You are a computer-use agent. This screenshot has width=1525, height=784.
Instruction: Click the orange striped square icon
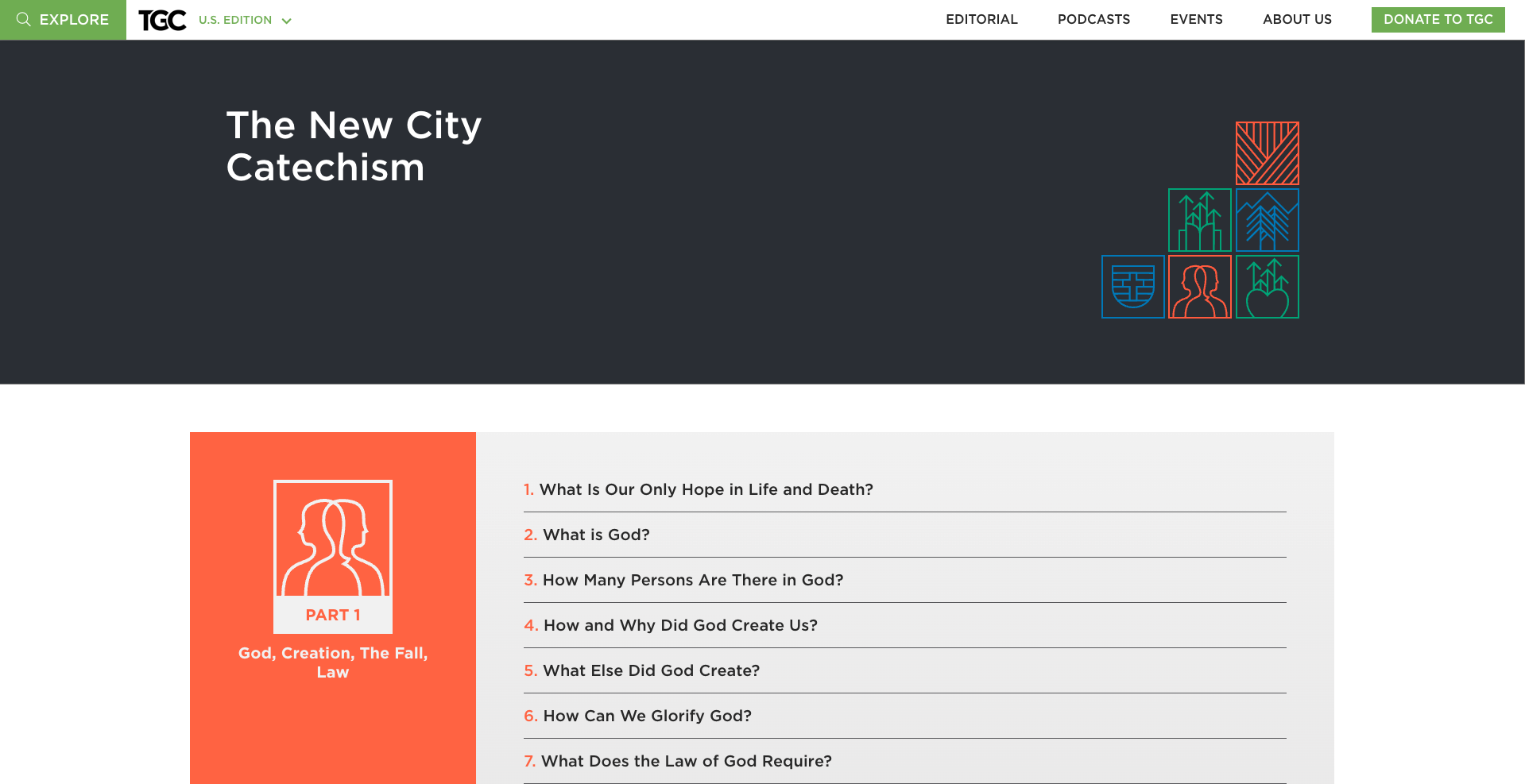[x=1267, y=153]
